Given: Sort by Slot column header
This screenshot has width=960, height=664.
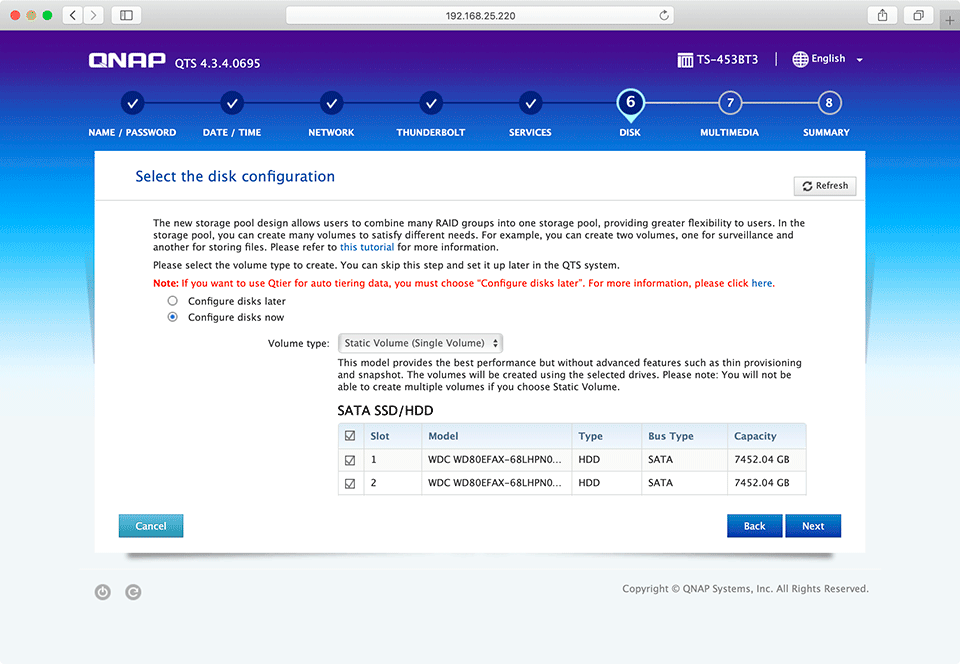Looking at the screenshot, I should point(392,436).
